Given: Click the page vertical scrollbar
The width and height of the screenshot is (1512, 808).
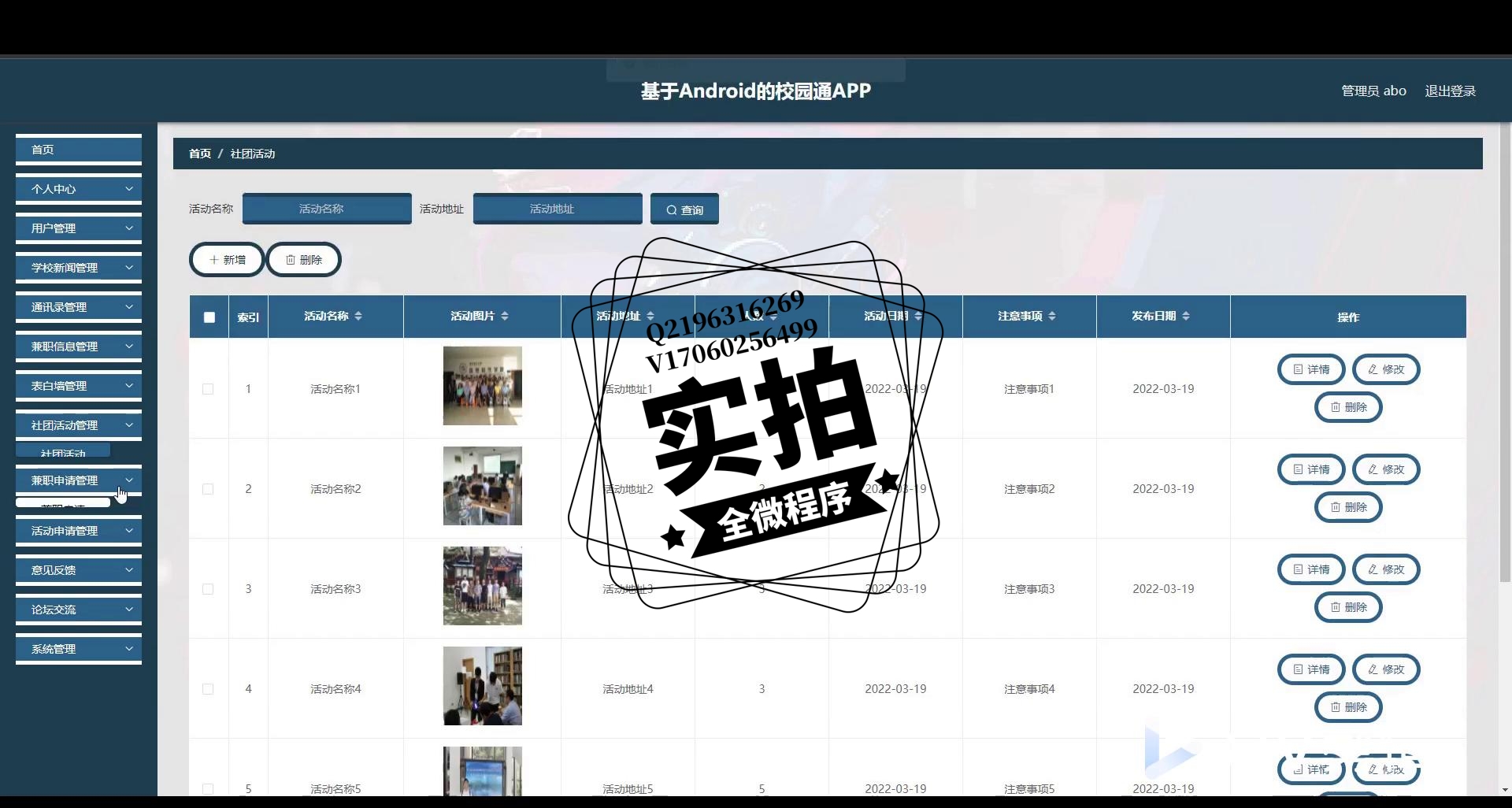Looking at the screenshot, I should point(1506,354).
